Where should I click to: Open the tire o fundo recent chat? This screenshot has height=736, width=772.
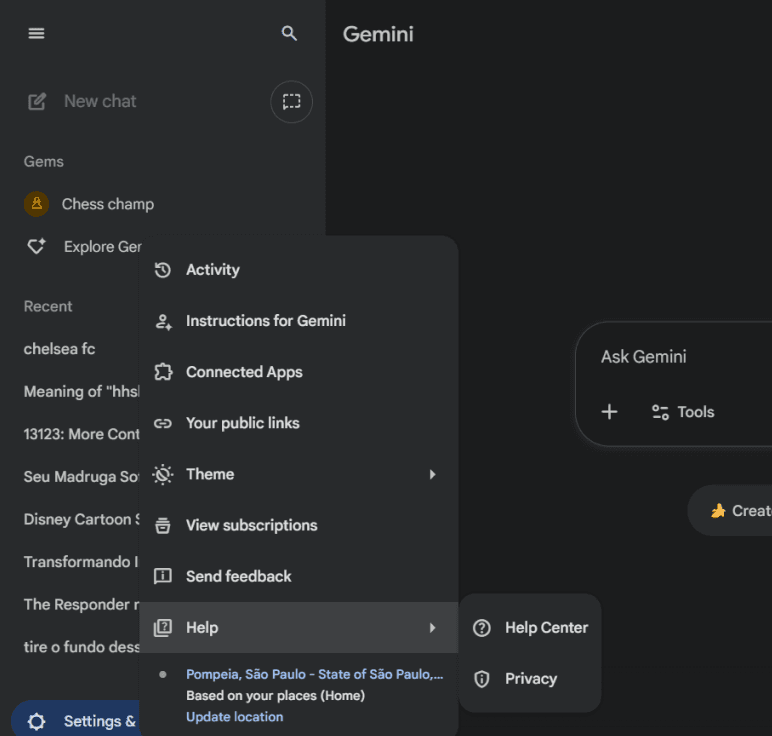coord(82,647)
